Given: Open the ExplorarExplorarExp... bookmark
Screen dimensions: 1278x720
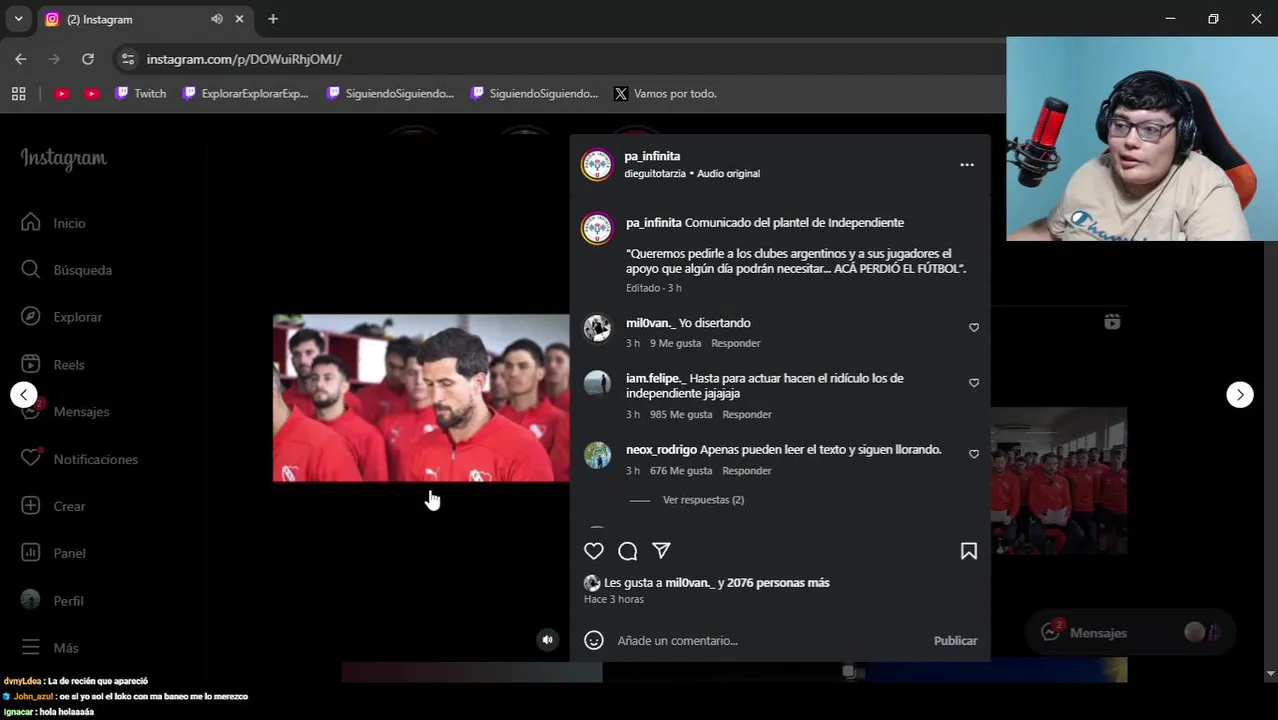Looking at the screenshot, I should tap(246, 93).
